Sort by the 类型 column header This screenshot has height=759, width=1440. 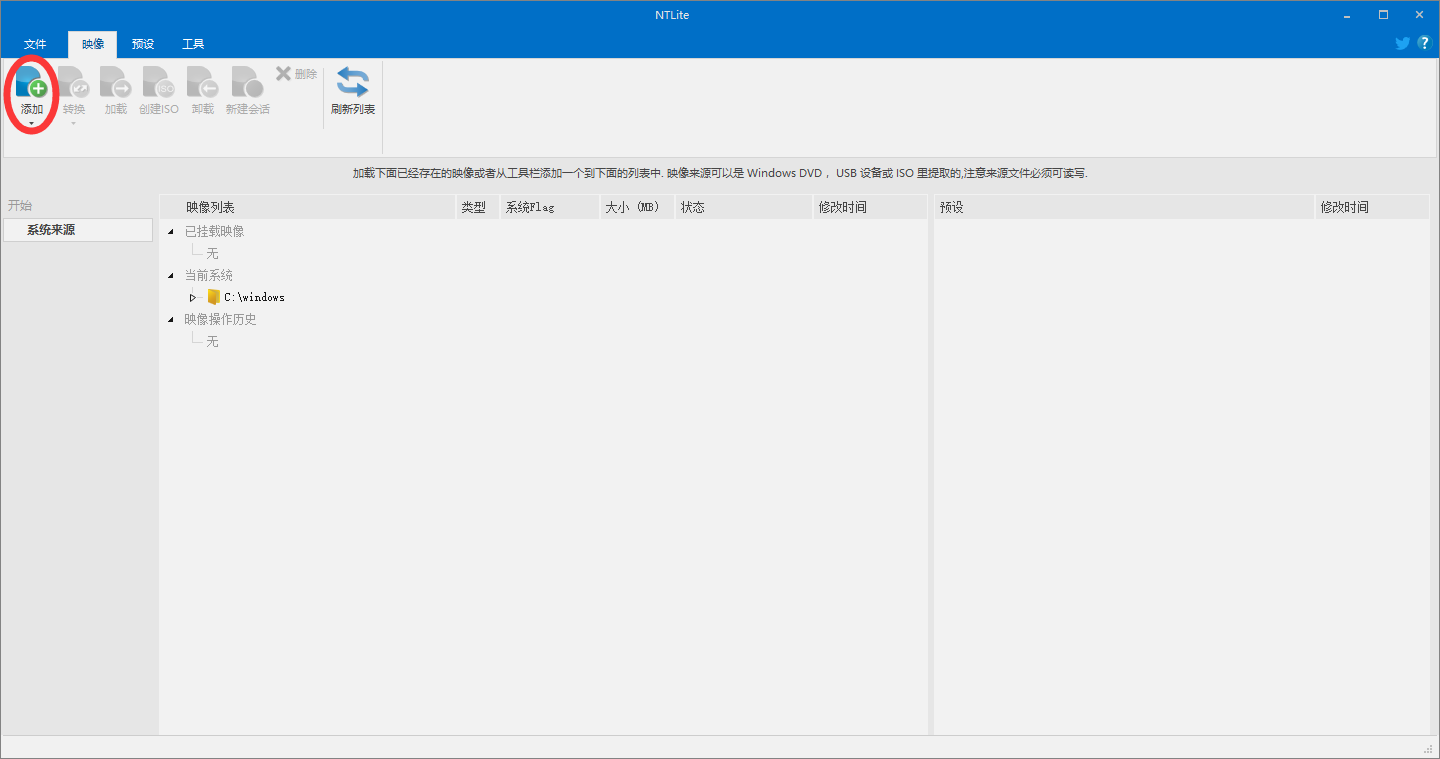click(477, 207)
